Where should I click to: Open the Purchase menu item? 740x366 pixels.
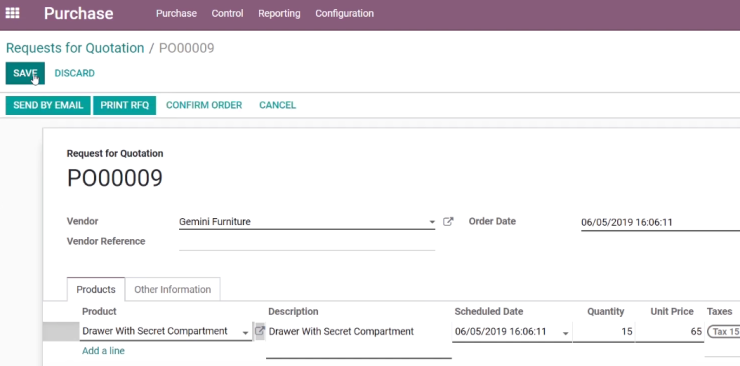tap(176, 14)
